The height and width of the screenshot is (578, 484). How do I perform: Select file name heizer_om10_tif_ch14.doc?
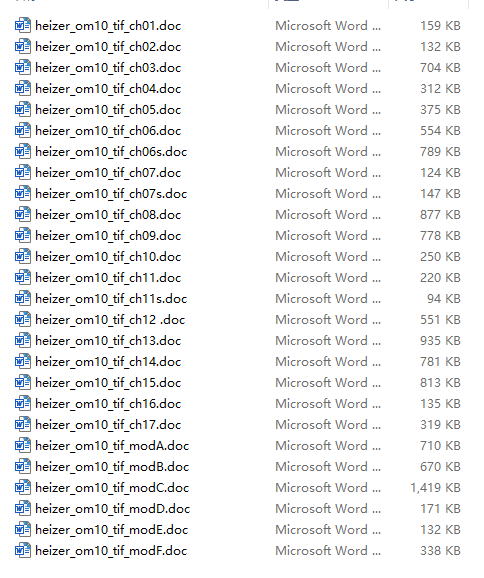pyautogui.click(x=108, y=362)
